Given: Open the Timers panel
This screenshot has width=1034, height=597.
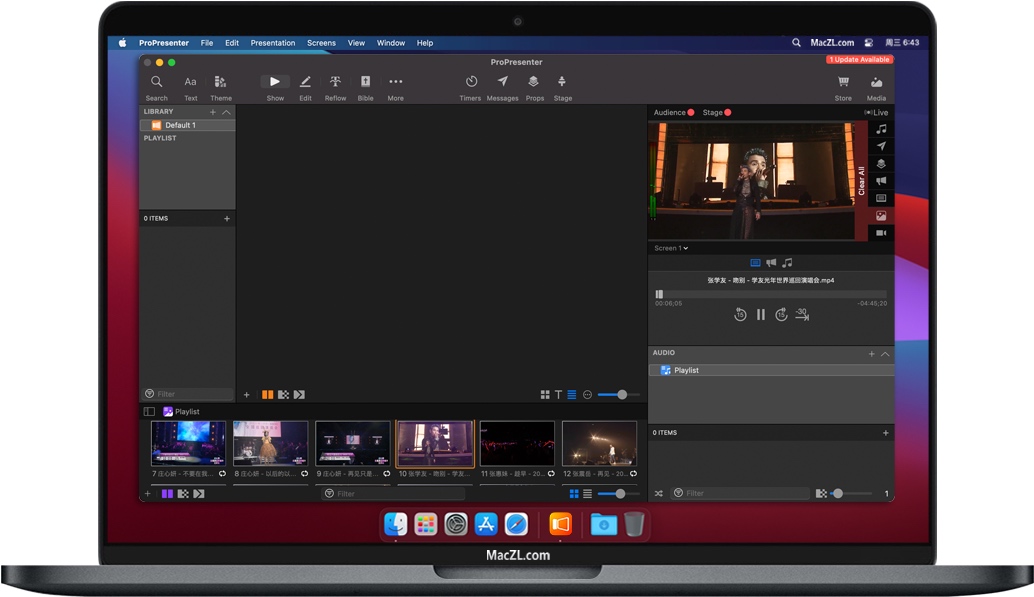Looking at the screenshot, I should point(470,88).
